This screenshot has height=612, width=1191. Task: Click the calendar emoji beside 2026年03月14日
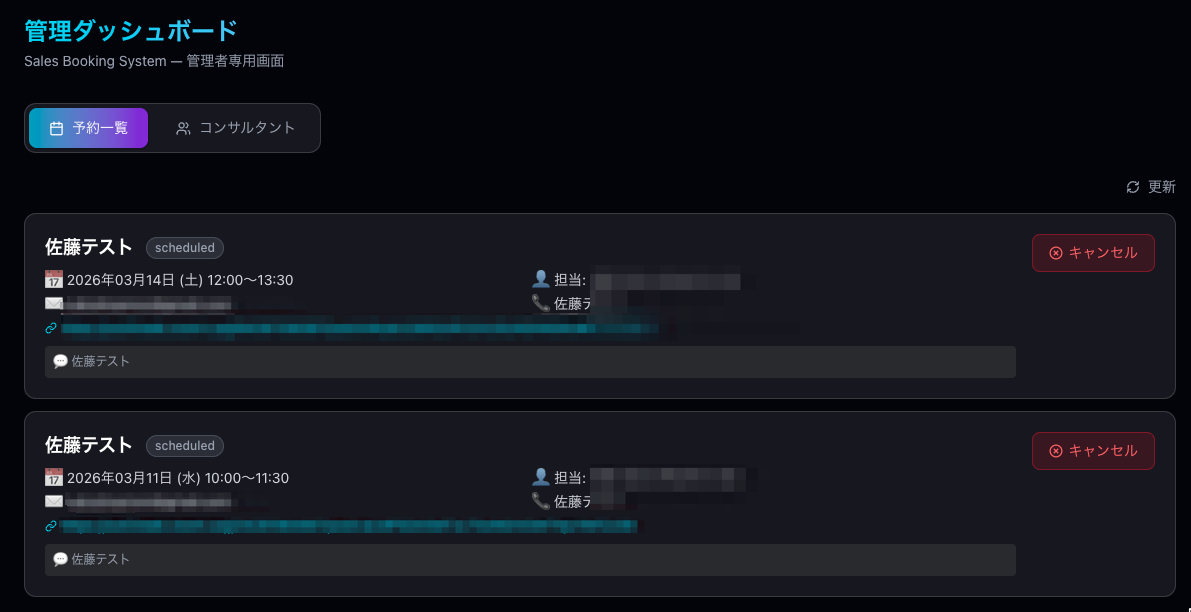pos(54,280)
